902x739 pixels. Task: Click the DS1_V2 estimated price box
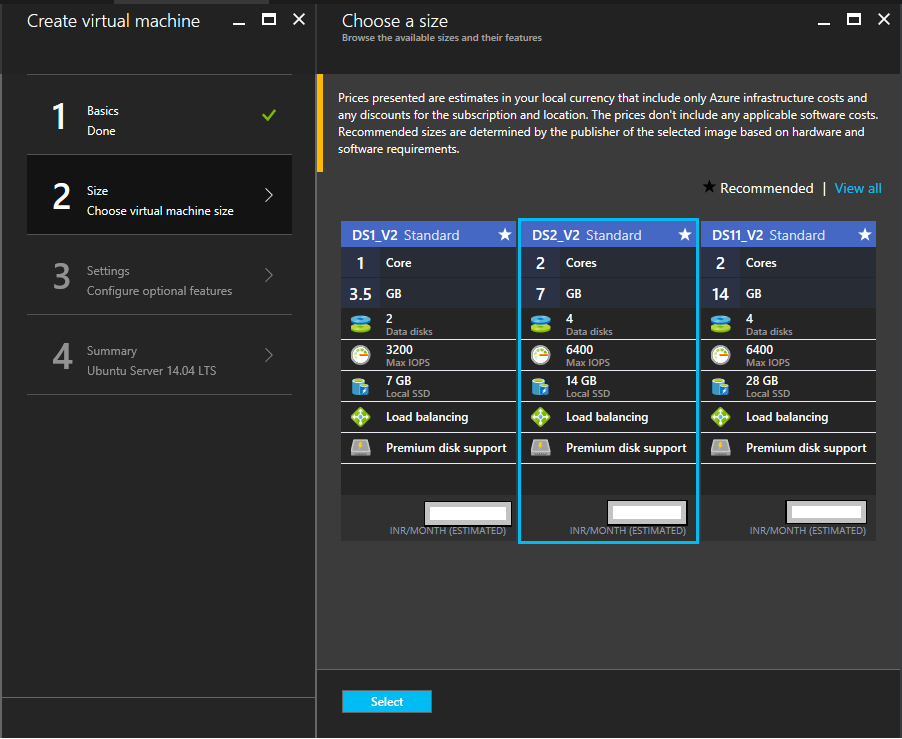click(468, 512)
